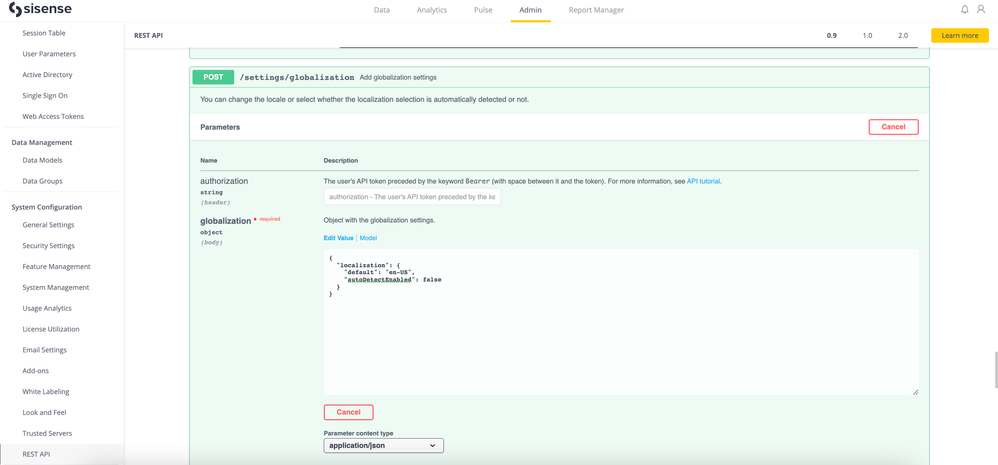The height and width of the screenshot is (465, 998).
Task: Click Cancel below the JSON editor
Action: [348, 412]
